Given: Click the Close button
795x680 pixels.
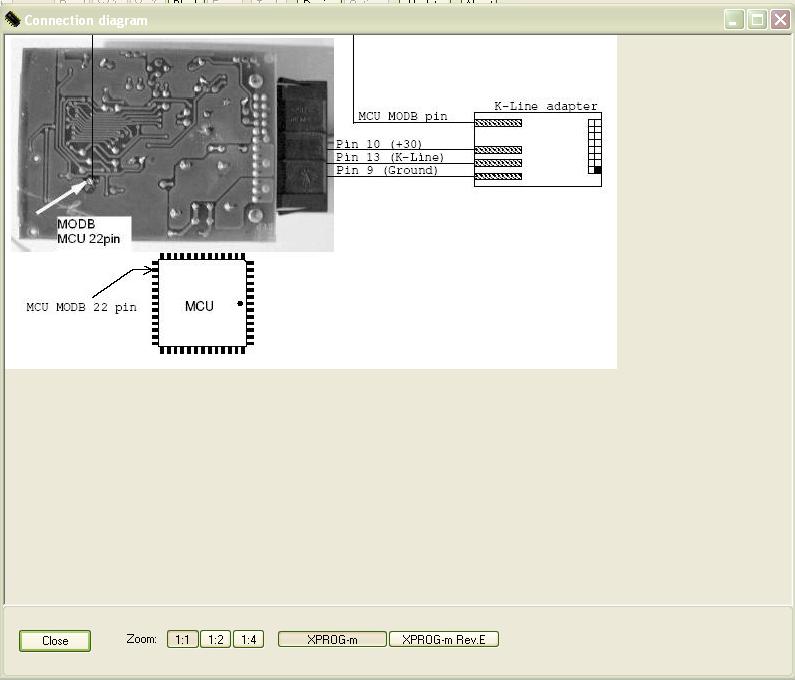Looking at the screenshot, I should coord(55,640).
